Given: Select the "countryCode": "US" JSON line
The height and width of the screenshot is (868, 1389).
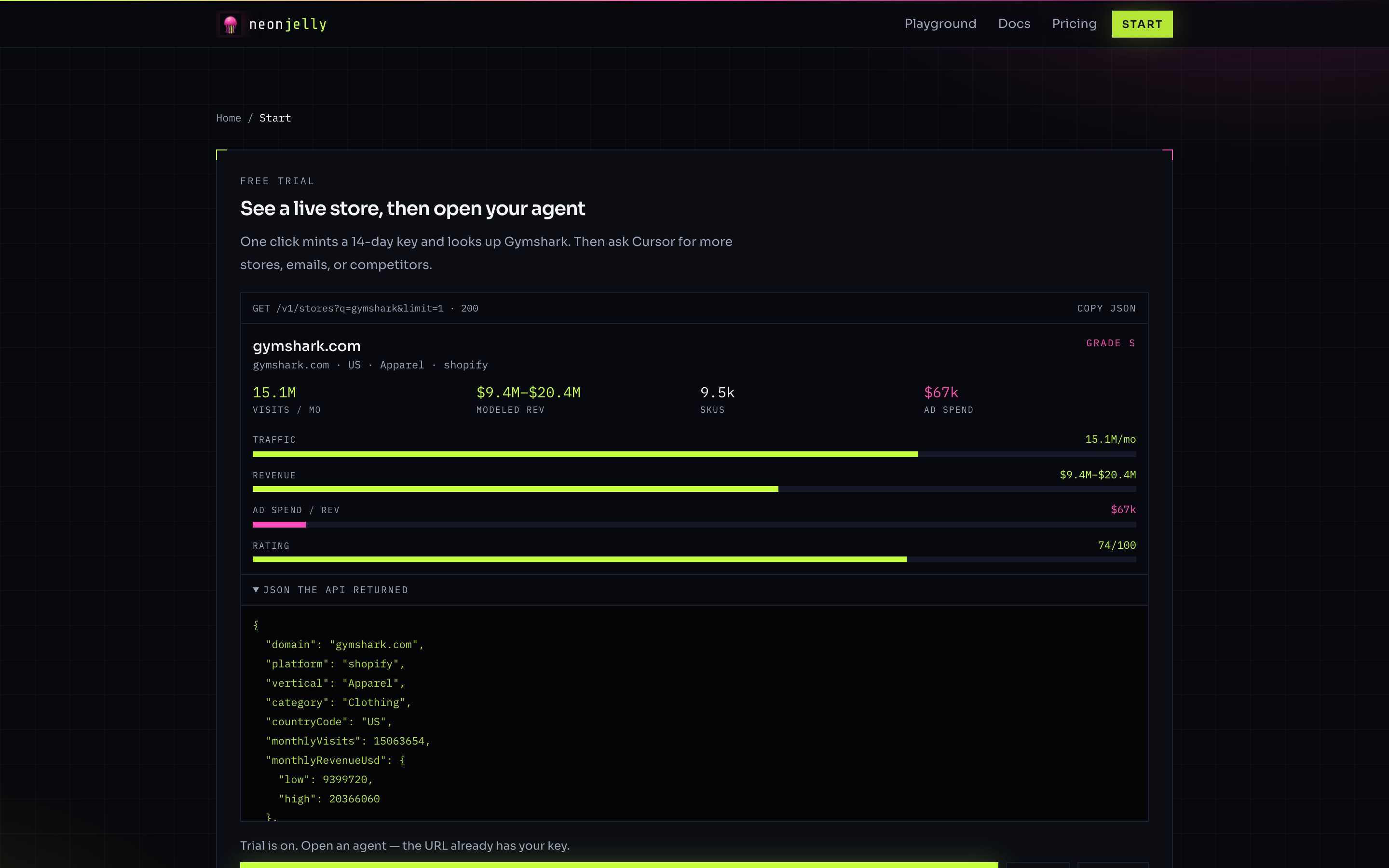Looking at the screenshot, I should click(x=329, y=721).
